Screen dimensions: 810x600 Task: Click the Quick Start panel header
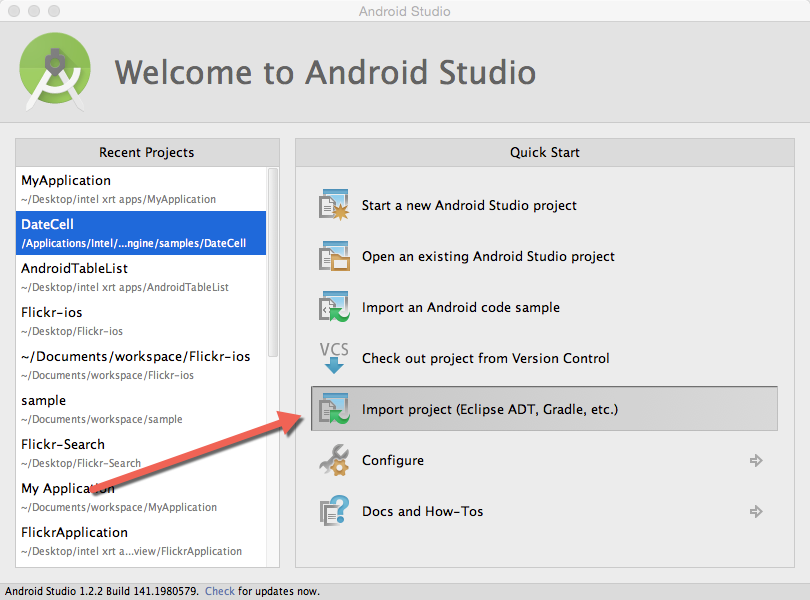545,152
